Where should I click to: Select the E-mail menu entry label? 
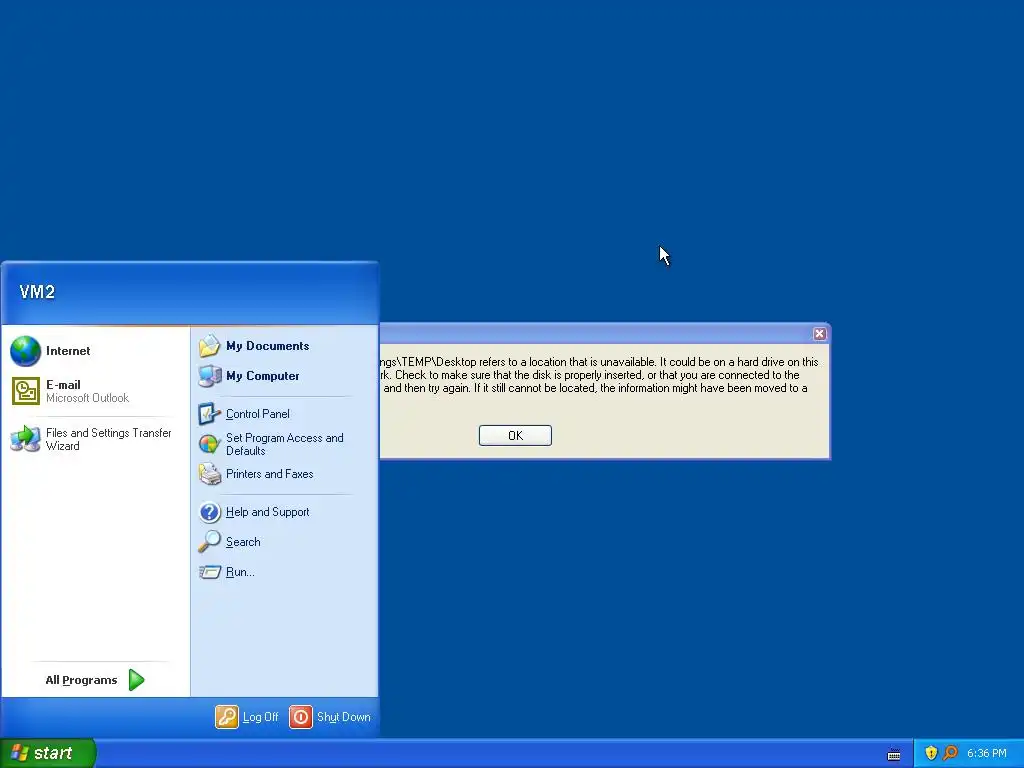pos(63,385)
